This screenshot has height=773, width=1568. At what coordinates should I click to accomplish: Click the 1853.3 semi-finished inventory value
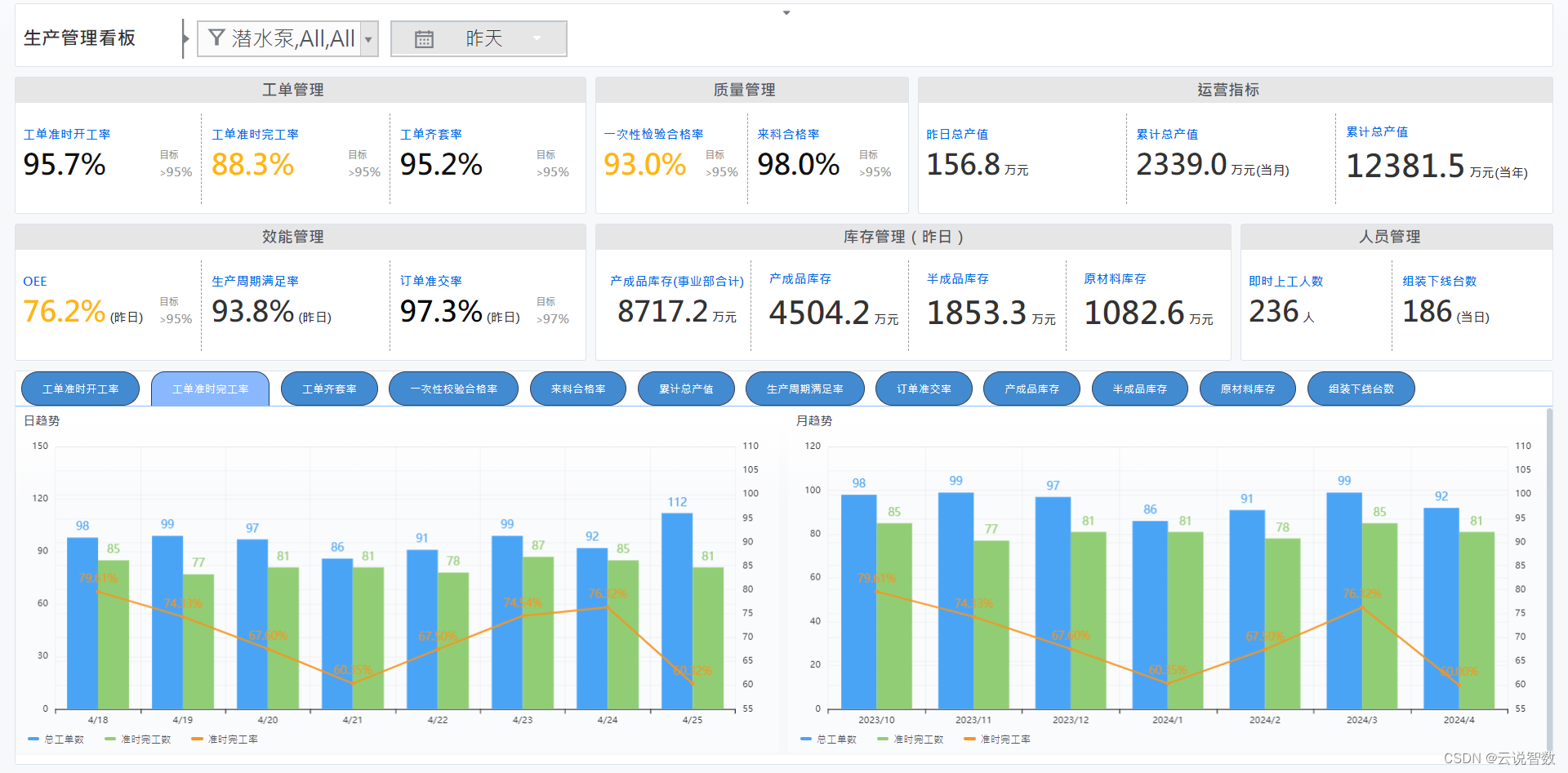click(977, 313)
